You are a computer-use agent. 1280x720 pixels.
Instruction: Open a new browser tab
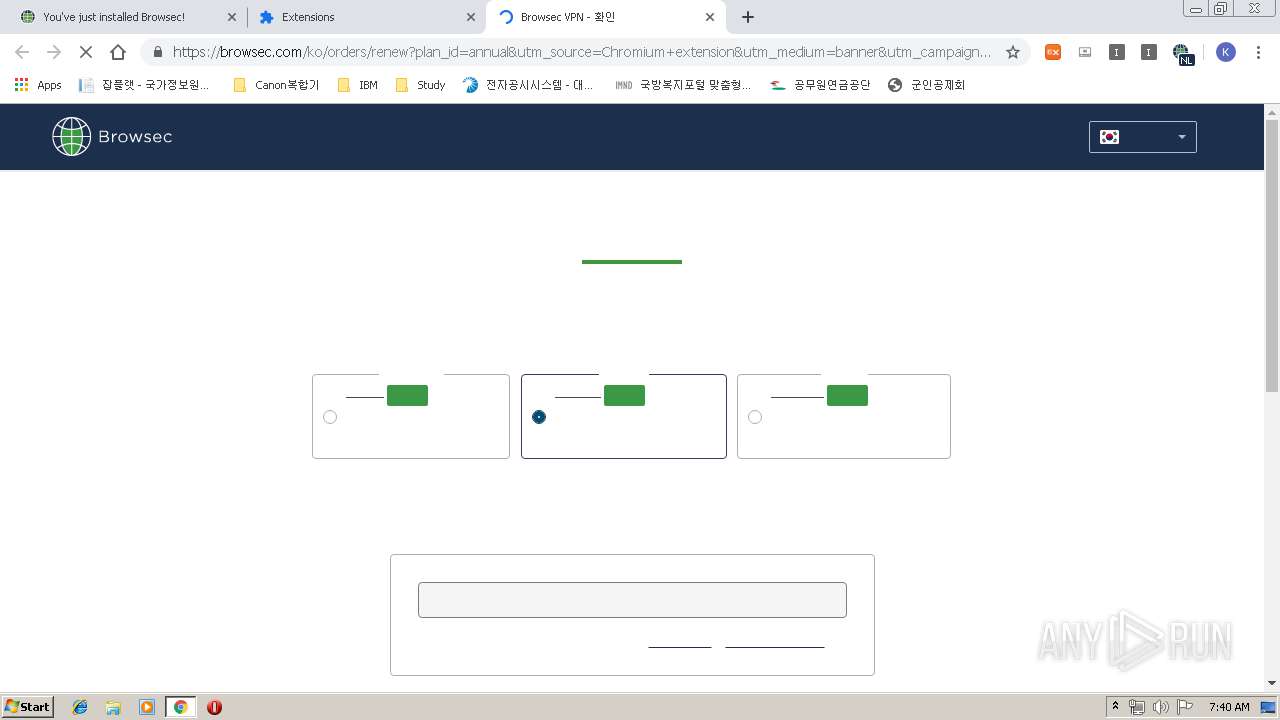(x=748, y=17)
